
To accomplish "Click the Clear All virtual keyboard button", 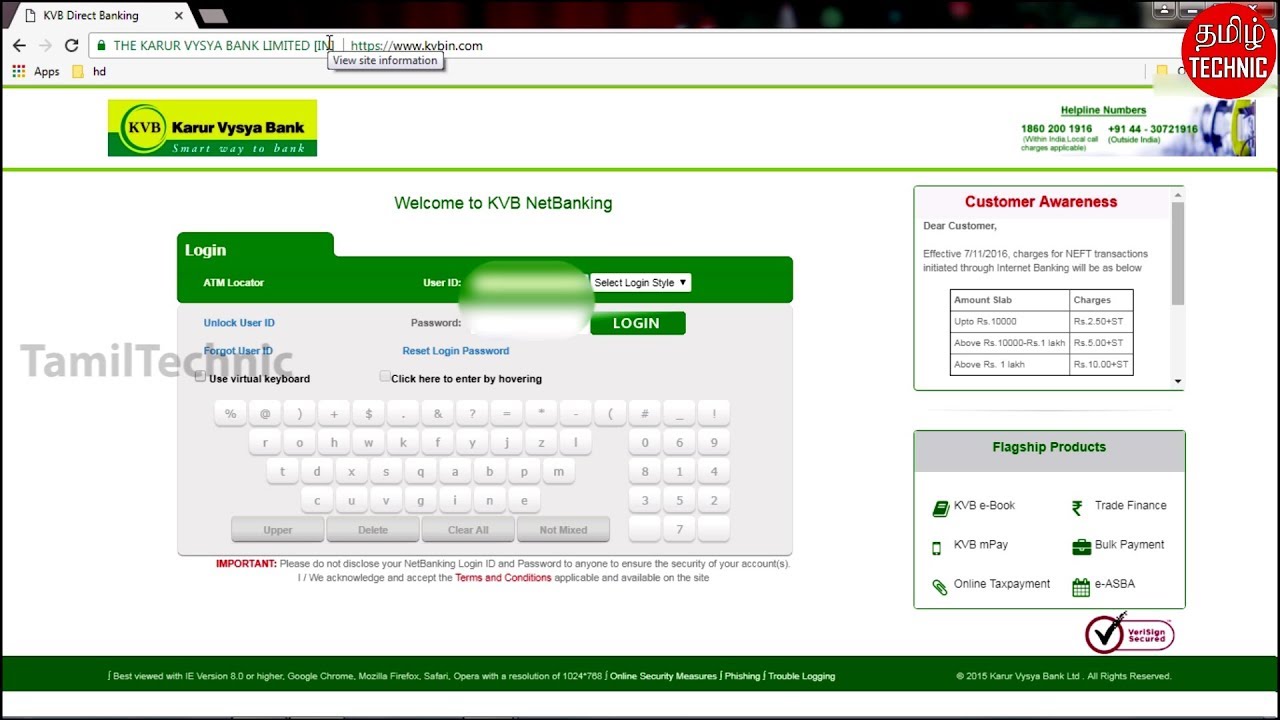I will (x=468, y=530).
